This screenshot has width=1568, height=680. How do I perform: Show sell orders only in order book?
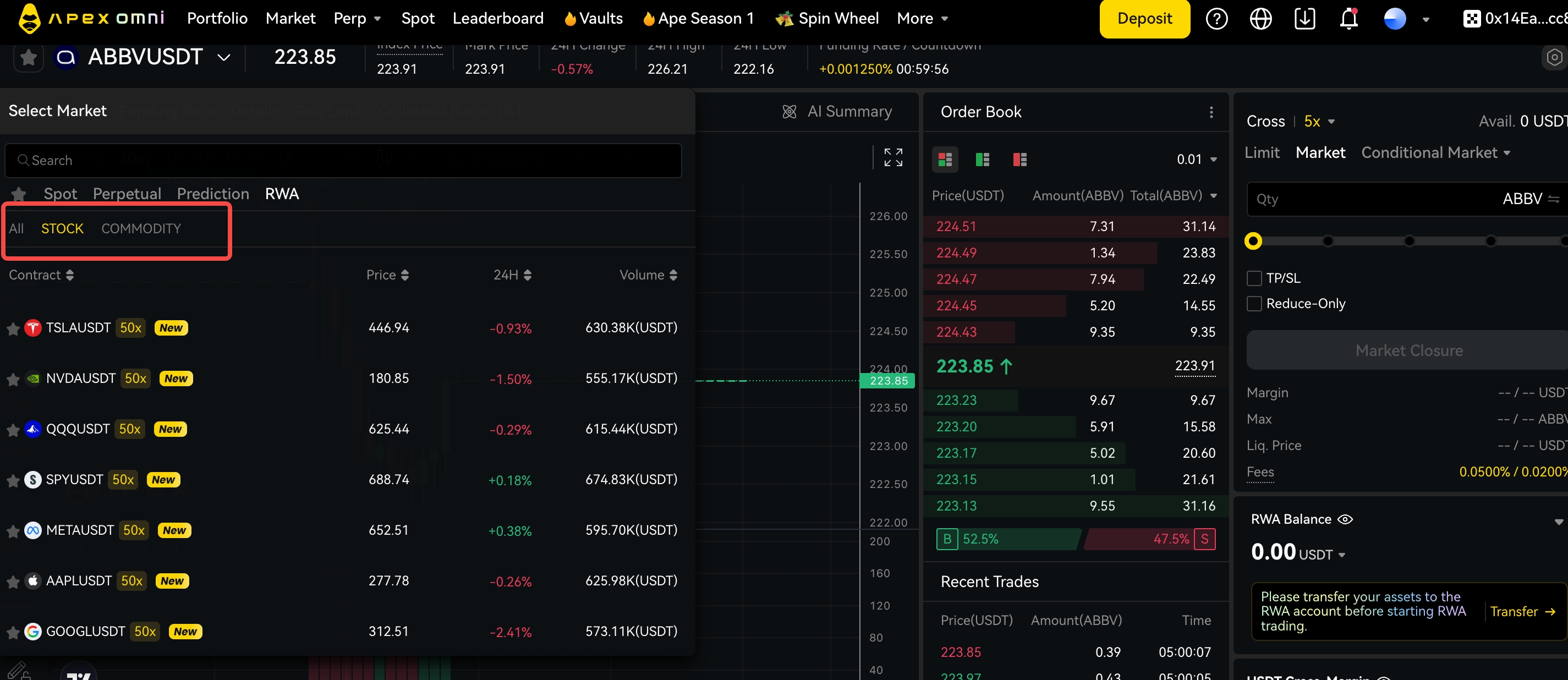(x=1019, y=160)
